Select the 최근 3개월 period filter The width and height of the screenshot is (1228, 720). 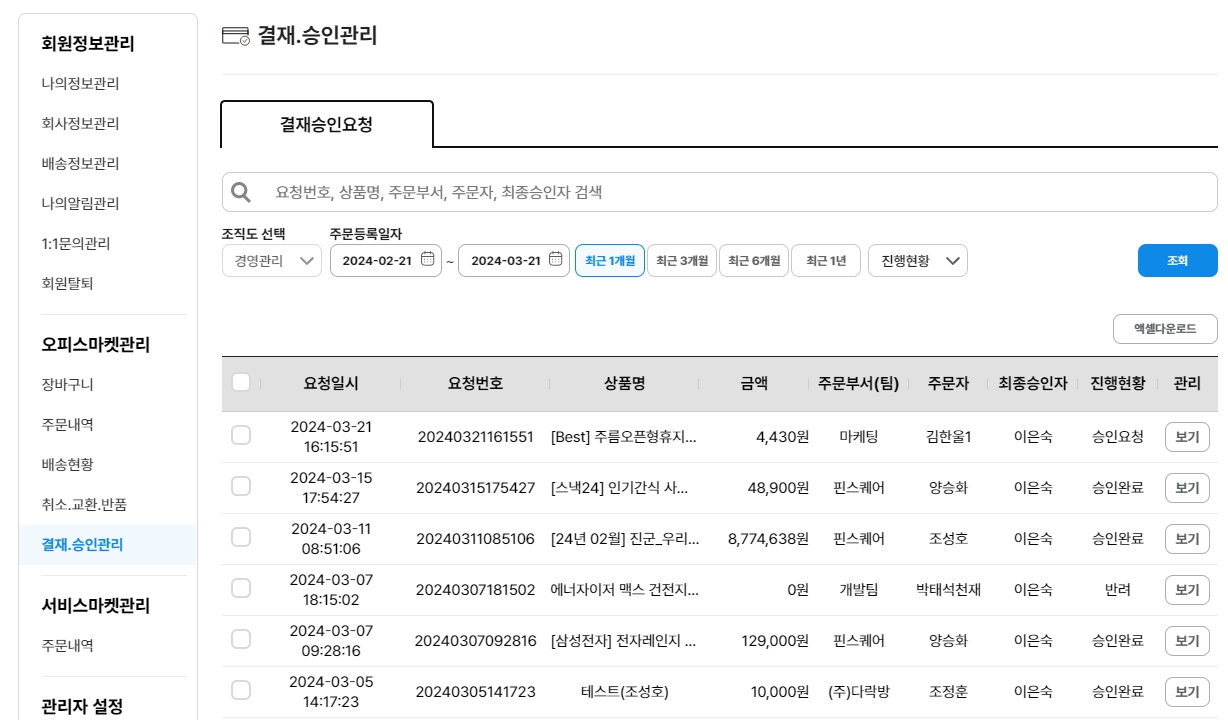tap(681, 261)
